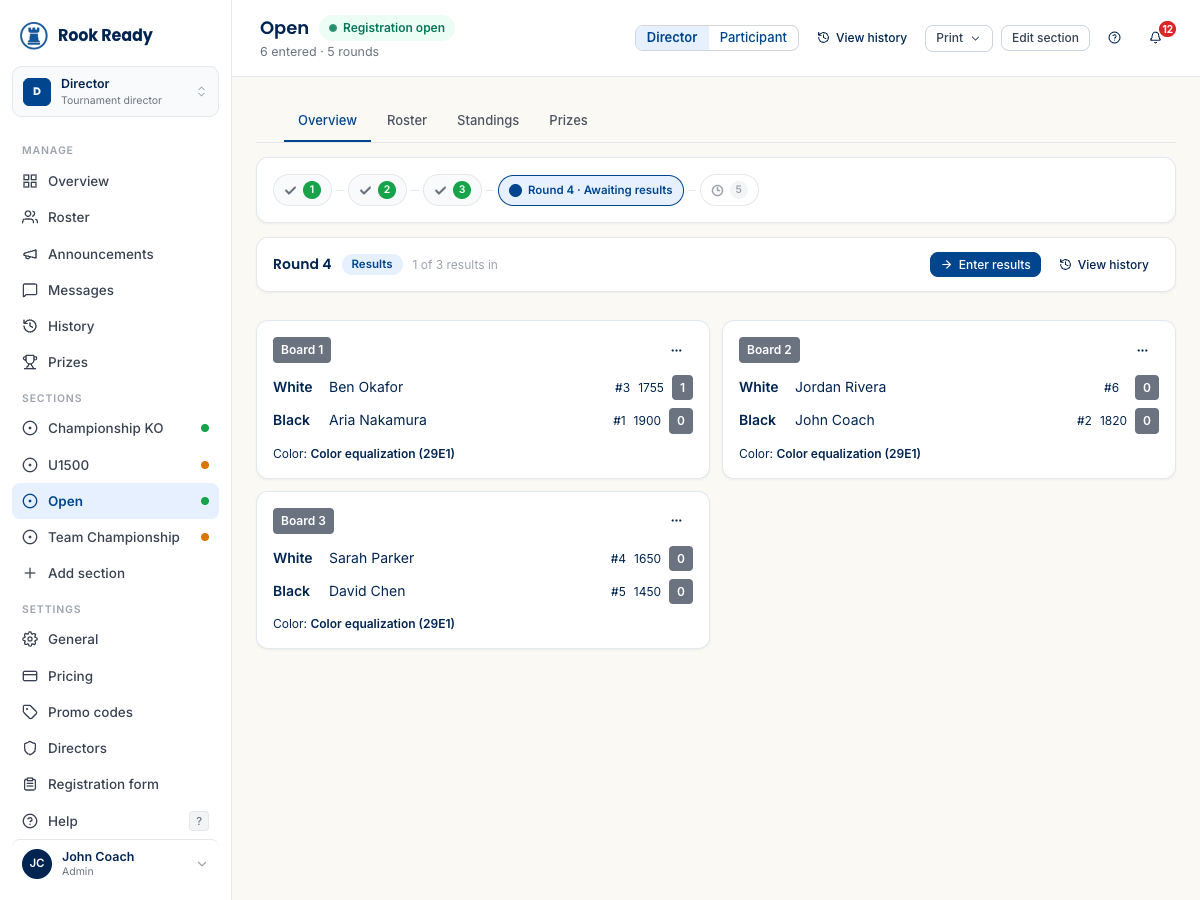Click the Edit section button
The image size is (1200, 900).
pyautogui.click(x=1045, y=37)
